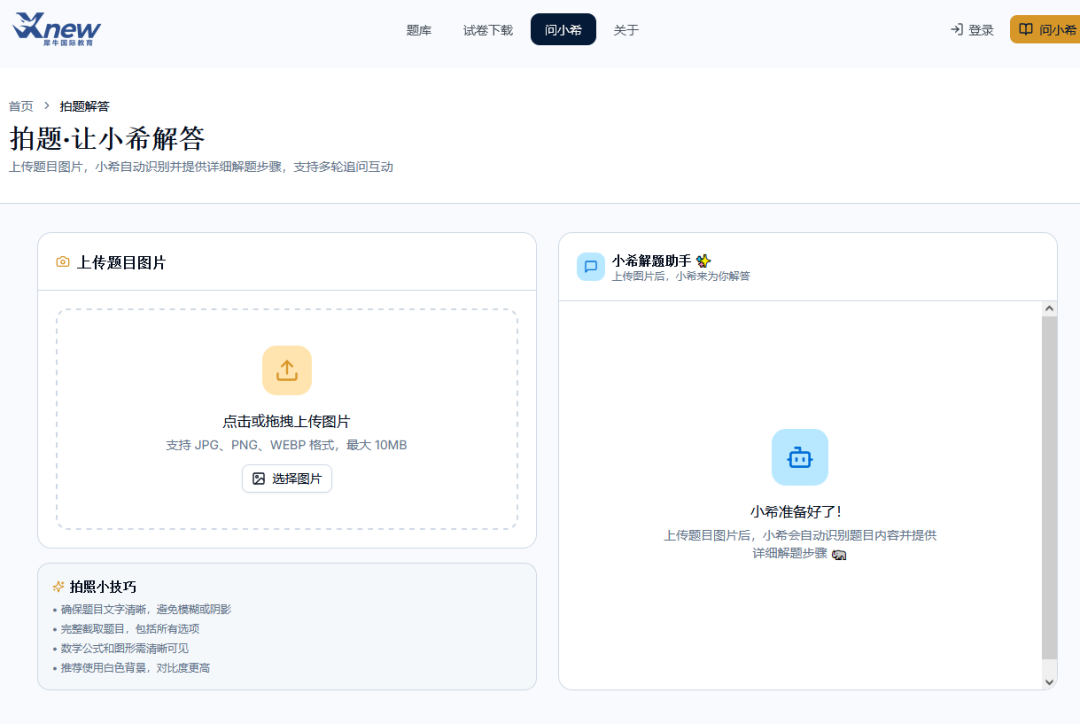Click the rhino emoji after 详细解题步骤
The image size is (1080, 724).
click(838, 555)
